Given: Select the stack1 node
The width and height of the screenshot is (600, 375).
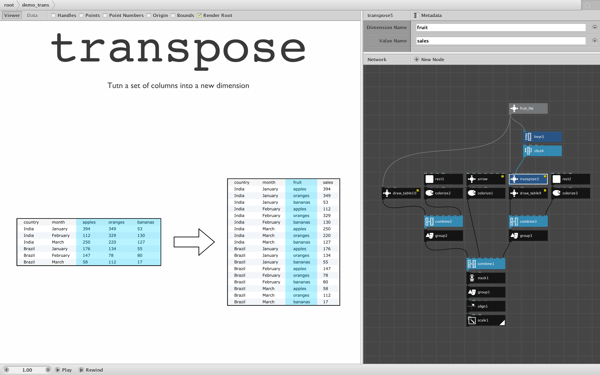Looking at the screenshot, I should point(486,278).
